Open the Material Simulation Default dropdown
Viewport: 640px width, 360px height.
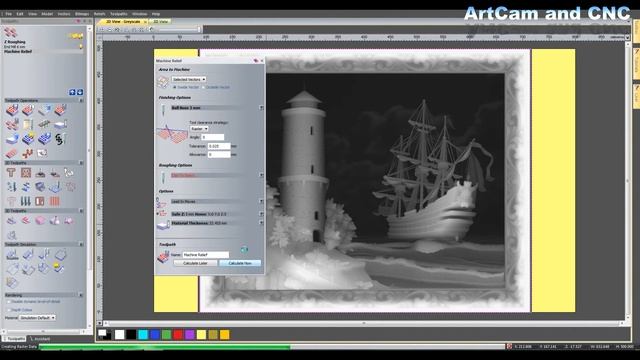coord(37,318)
